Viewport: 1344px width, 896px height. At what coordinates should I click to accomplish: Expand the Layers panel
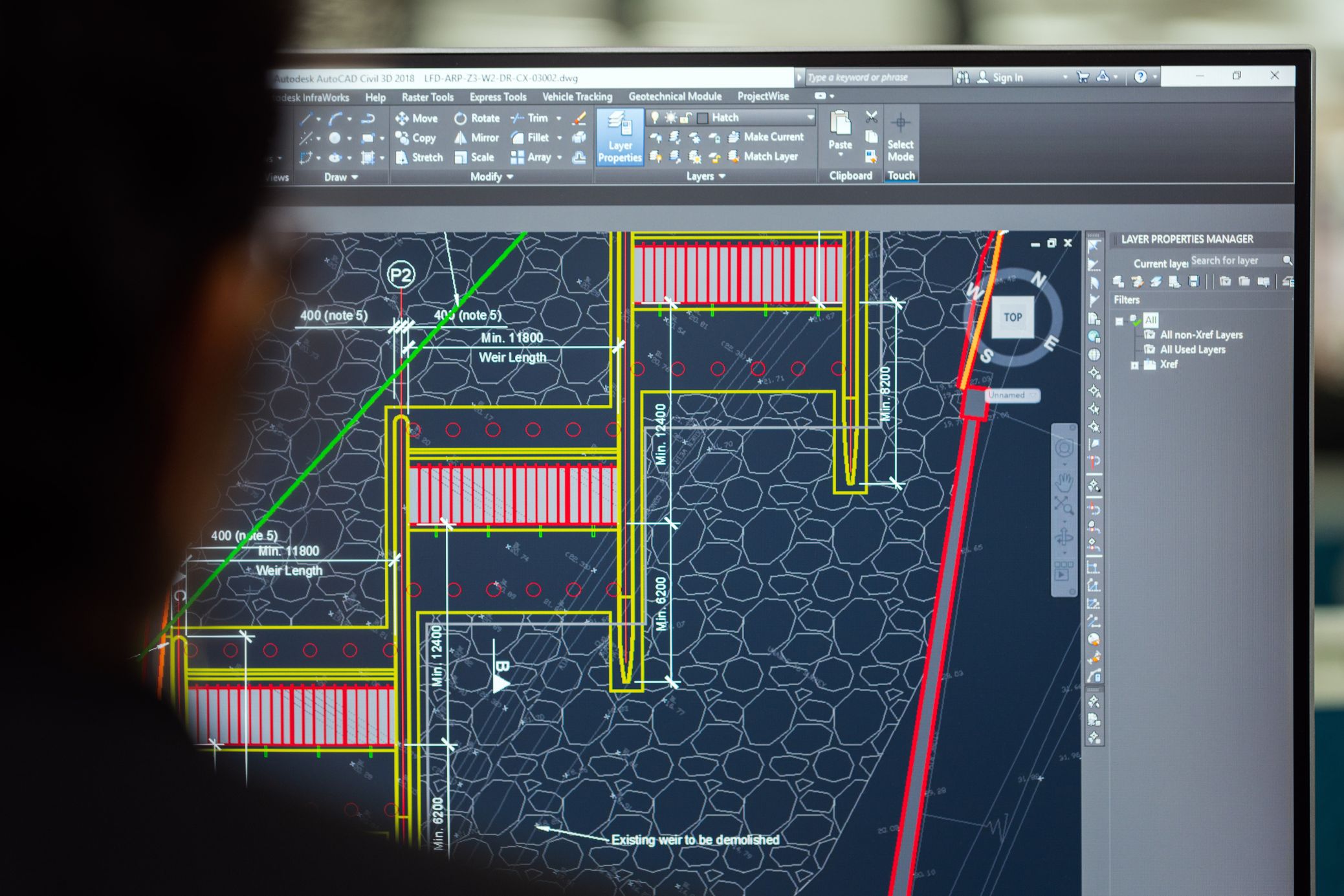click(x=706, y=176)
